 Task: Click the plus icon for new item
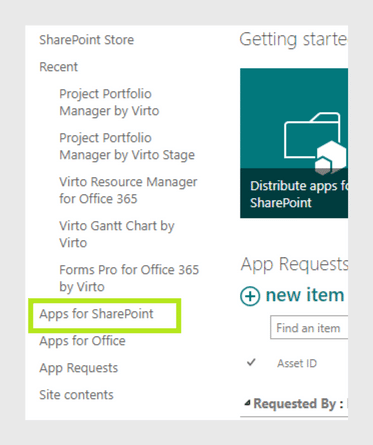pyautogui.click(x=250, y=296)
